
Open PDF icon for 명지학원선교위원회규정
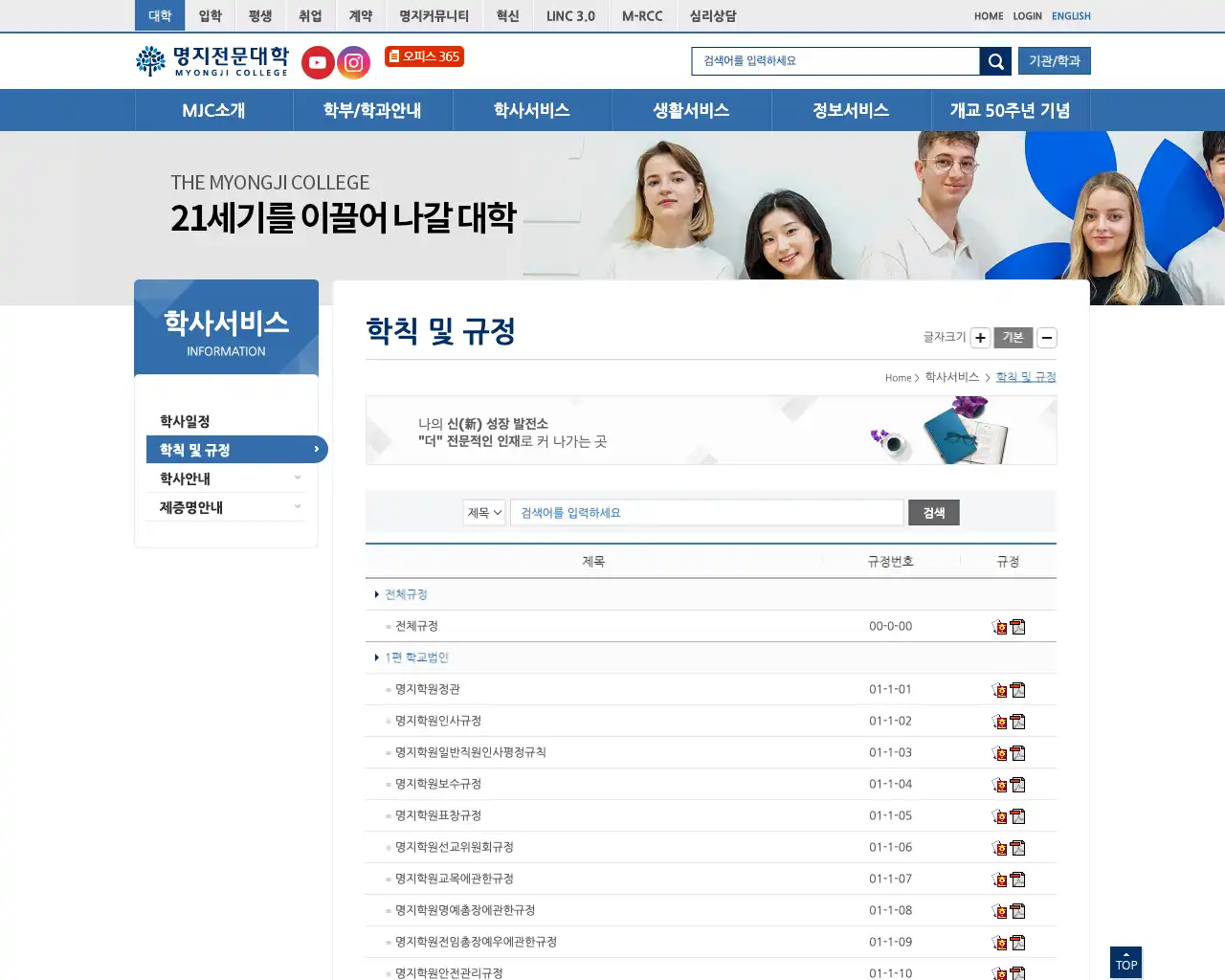pos(1017,848)
